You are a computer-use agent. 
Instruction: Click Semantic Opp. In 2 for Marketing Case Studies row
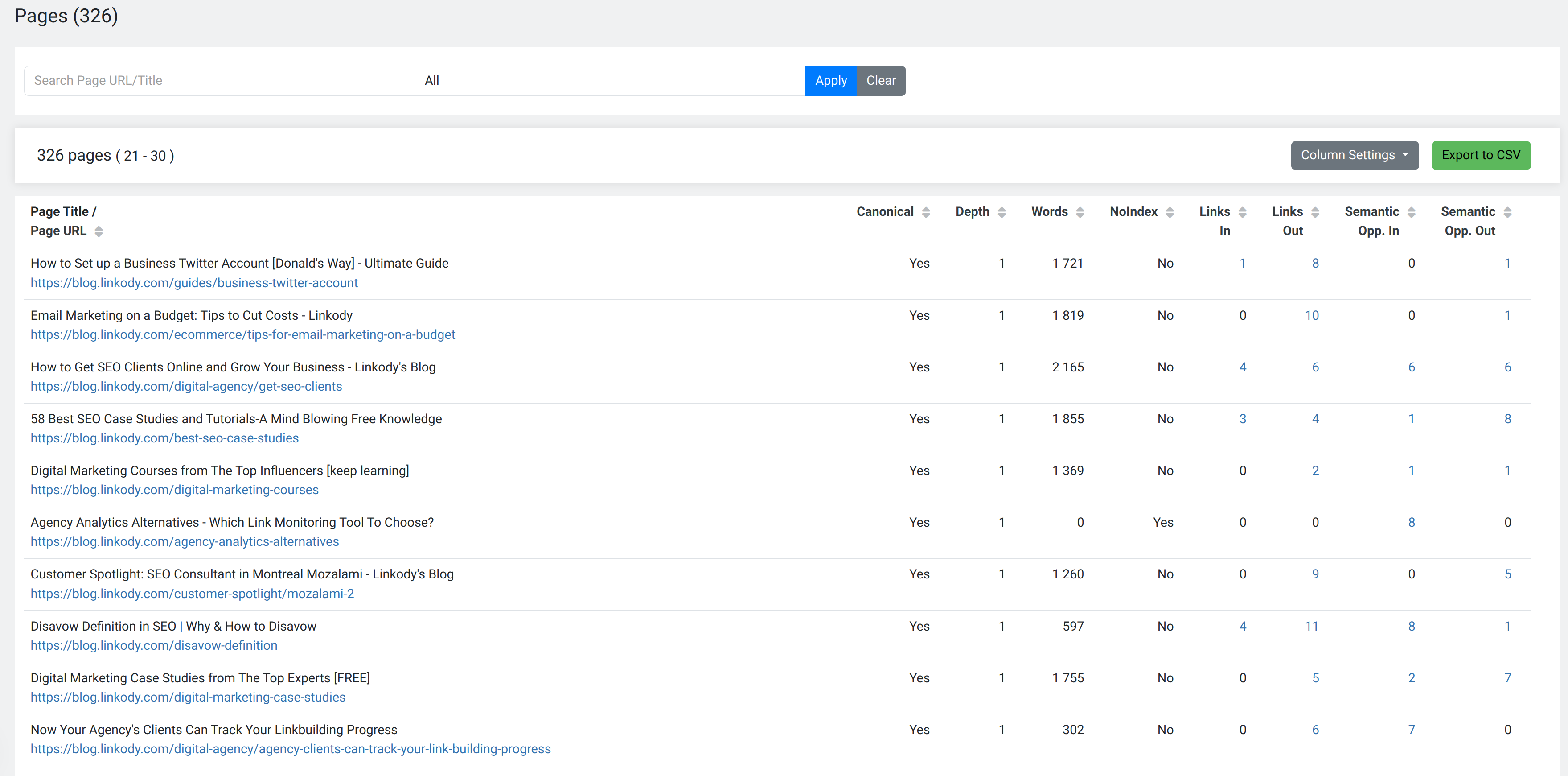click(x=1411, y=678)
